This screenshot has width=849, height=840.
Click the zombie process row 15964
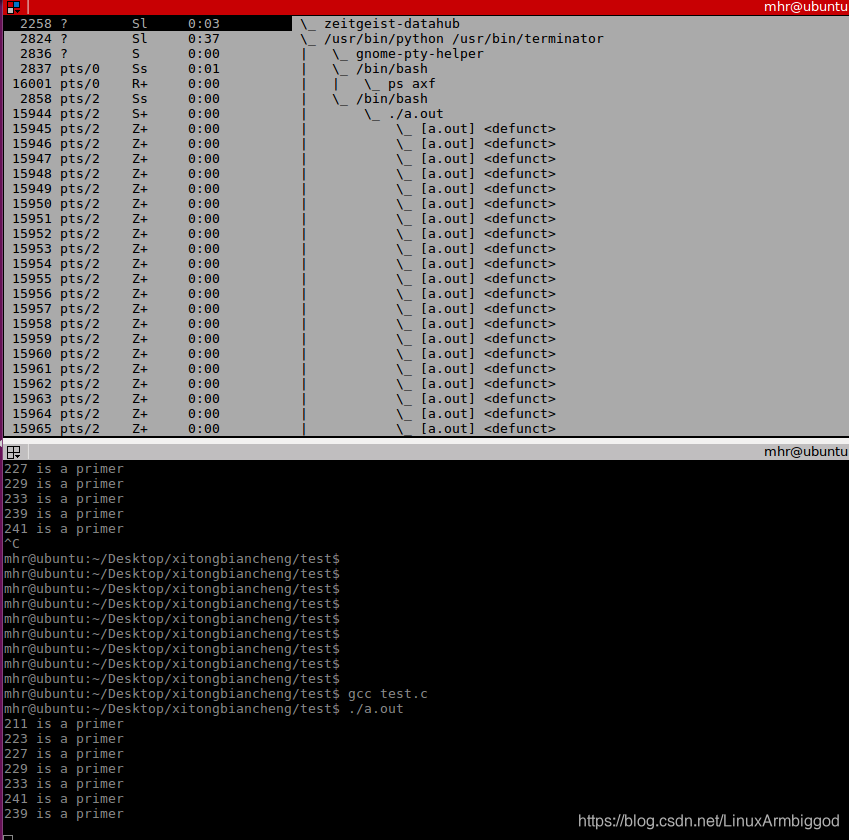284,414
